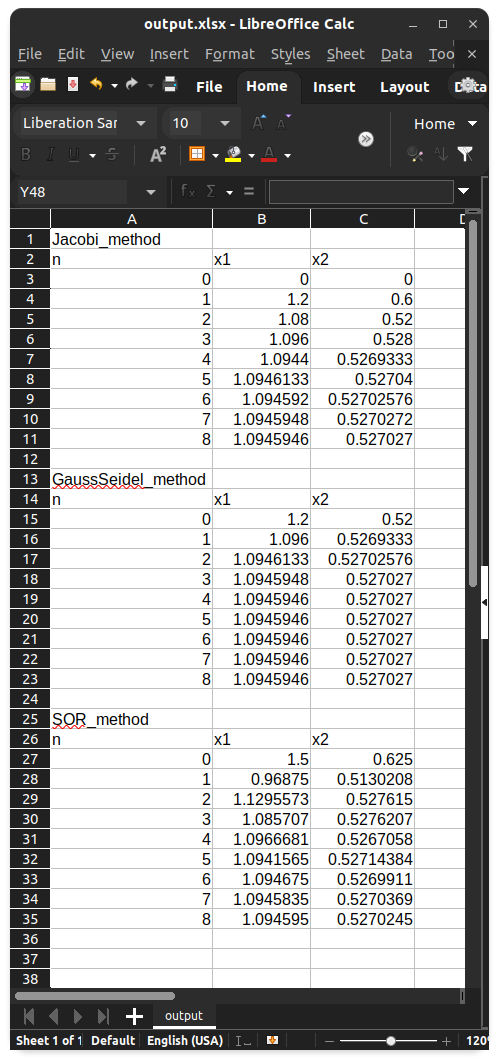Open the Sheet menu
The width and height of the screenshot is (499, 1061).
point(346,54)
